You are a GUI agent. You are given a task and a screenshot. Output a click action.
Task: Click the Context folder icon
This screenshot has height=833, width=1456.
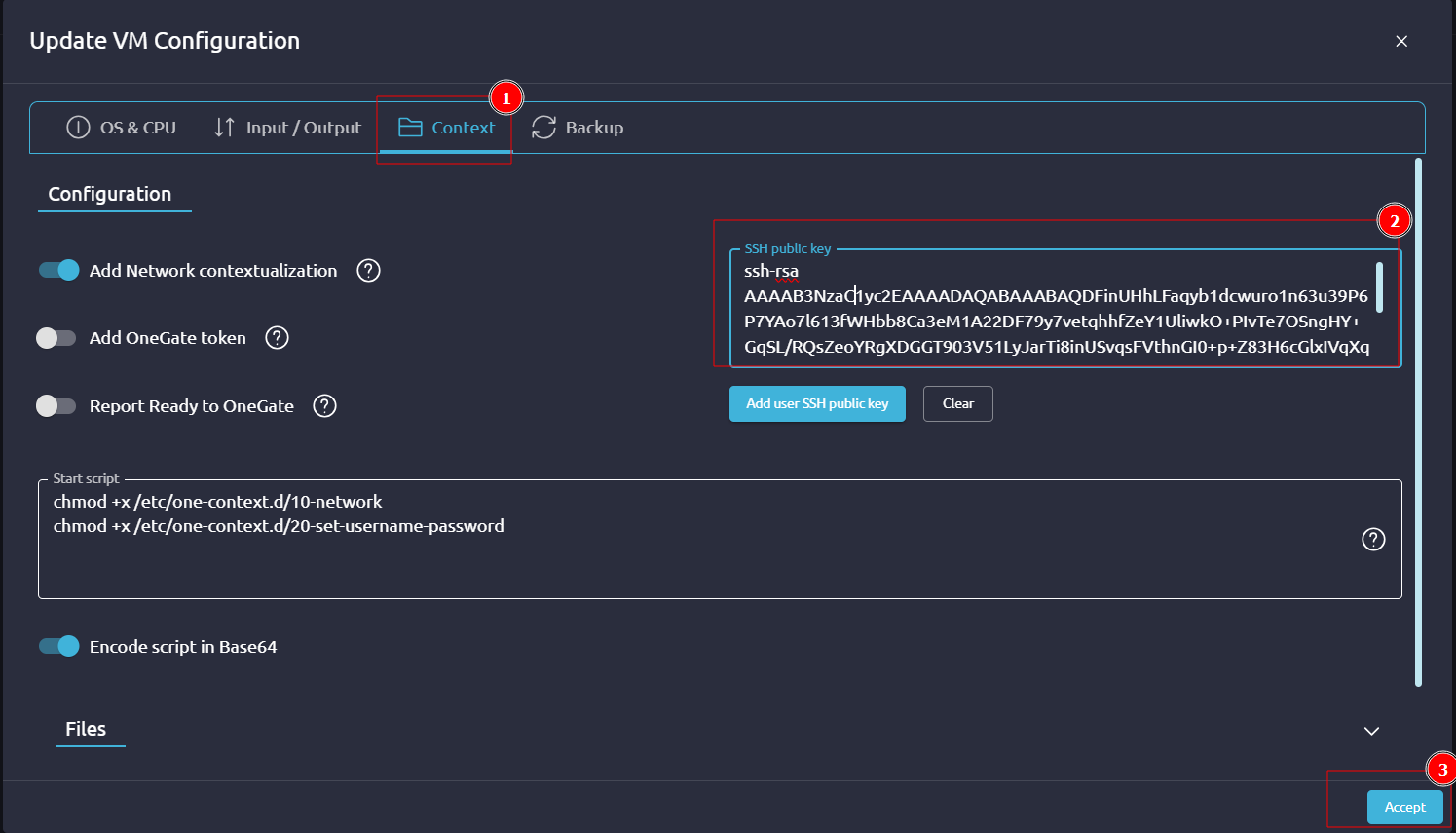point(410,128)
